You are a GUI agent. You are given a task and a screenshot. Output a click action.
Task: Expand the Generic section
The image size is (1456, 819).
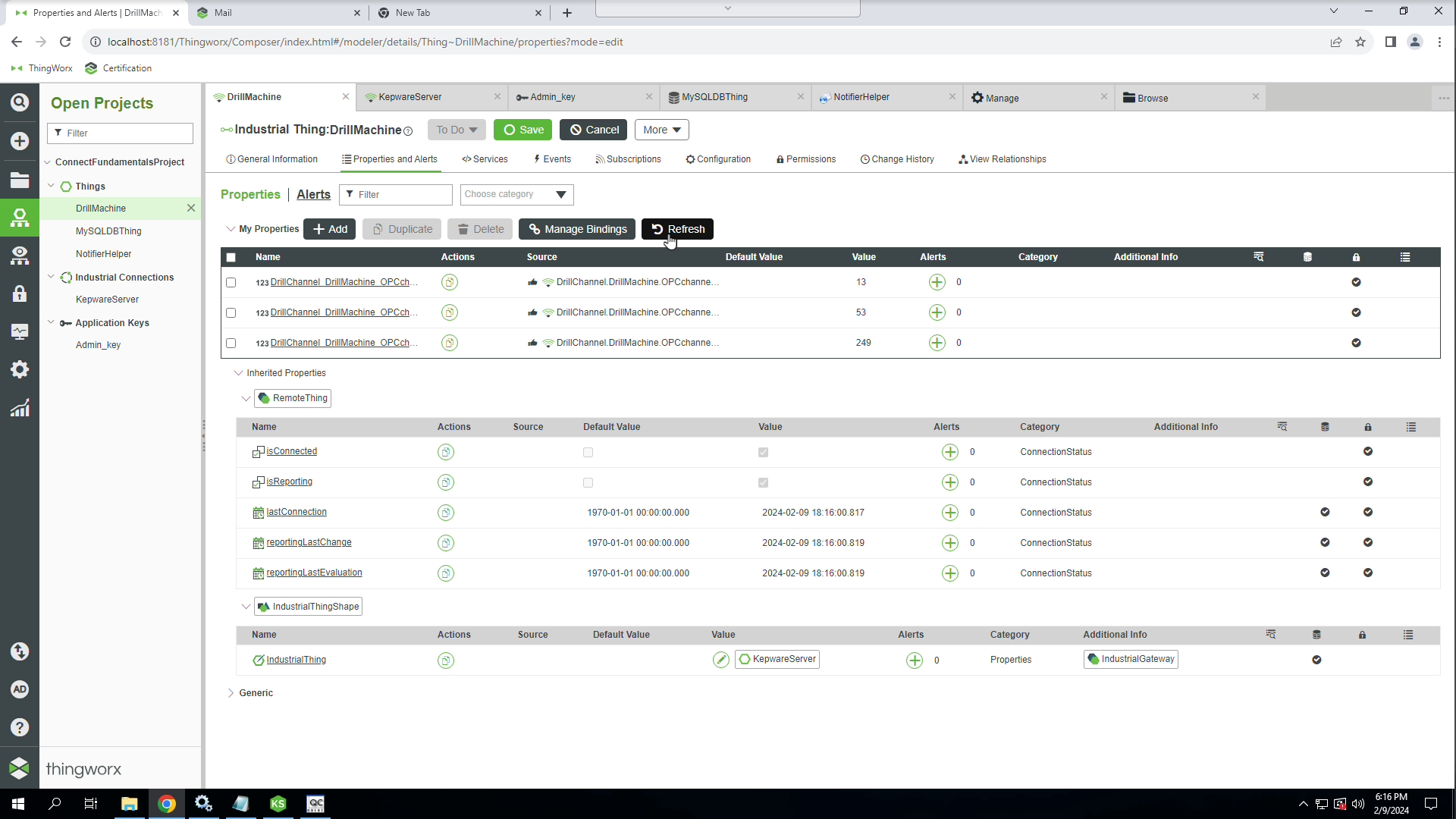231,693
